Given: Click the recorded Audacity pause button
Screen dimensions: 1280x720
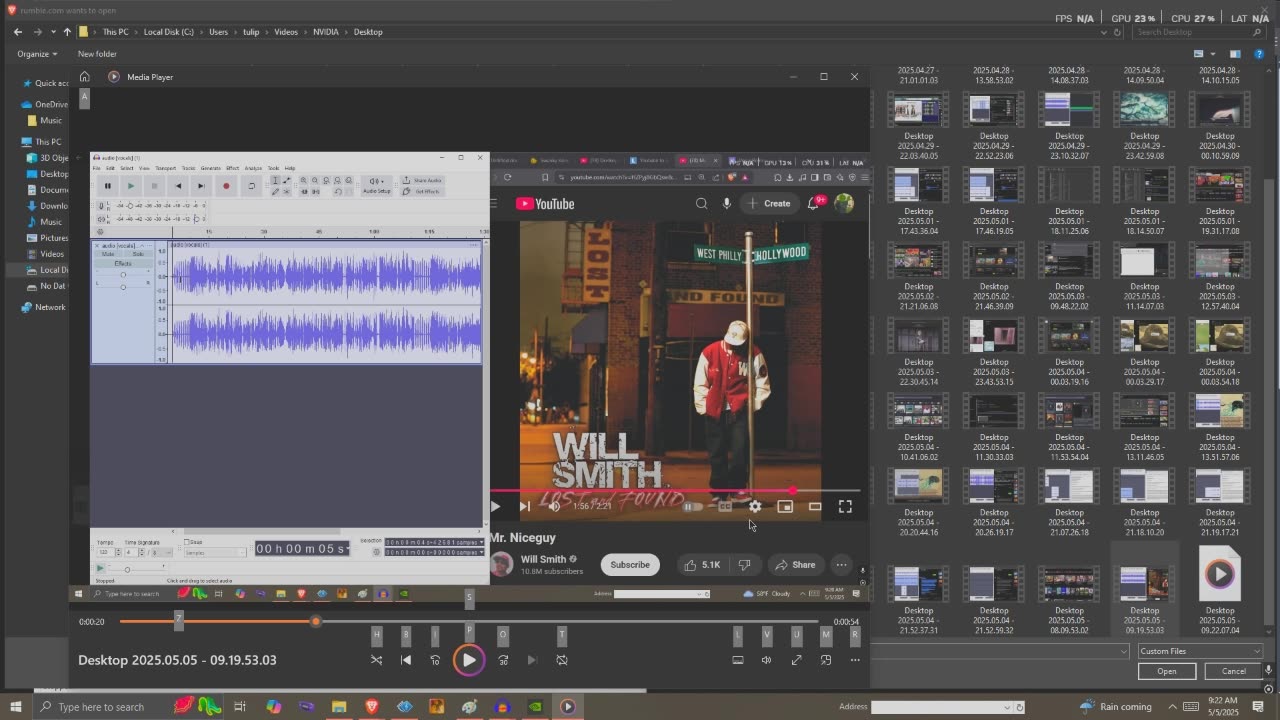Looking at the screenshot, I should tap(108, 186).
